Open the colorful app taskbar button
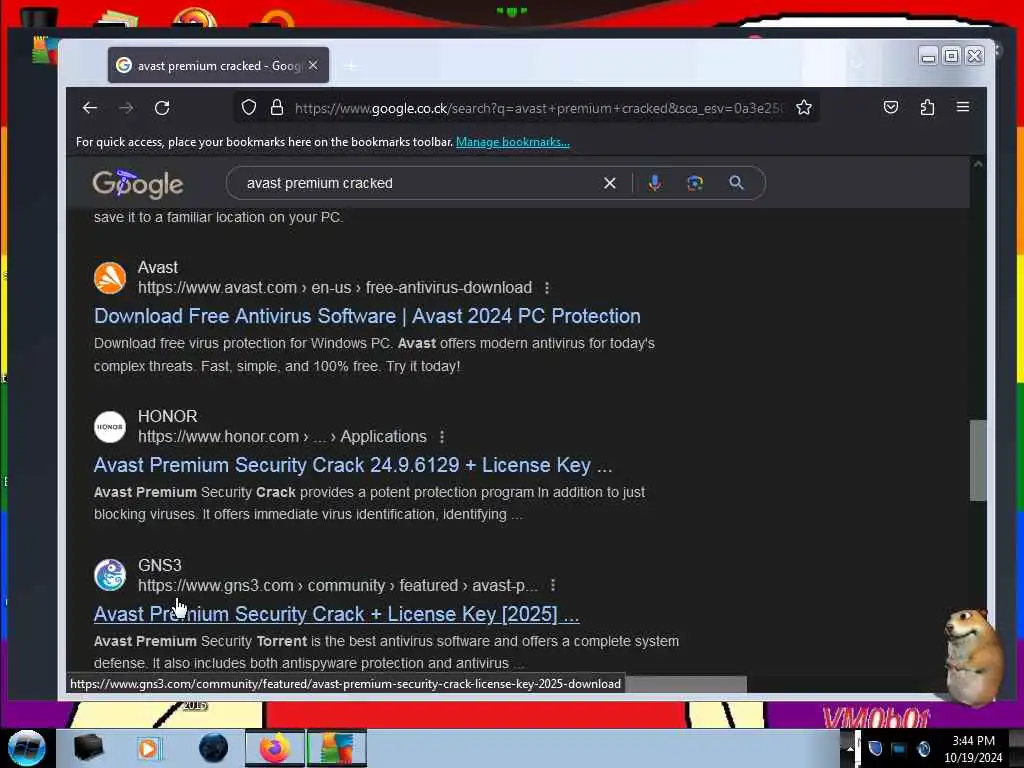The height and width of the screenshot is (768, 1024). click(x=337, y=748)
